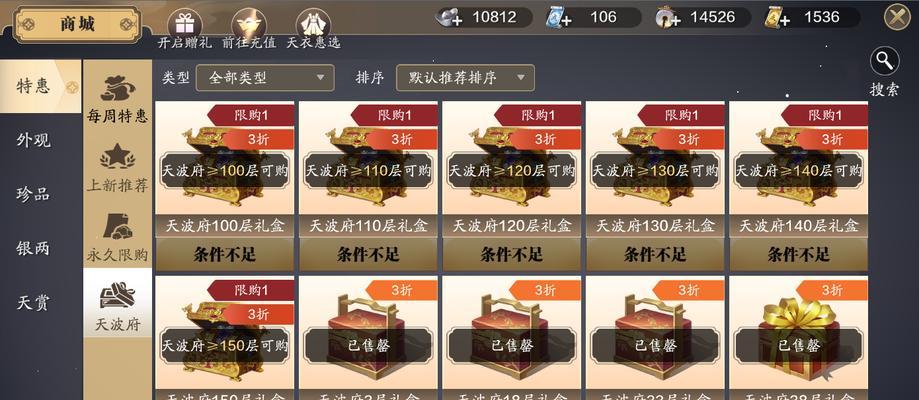Select the 每周特惠 sub-tab
919x400 pixels.
tap(117, 99)
